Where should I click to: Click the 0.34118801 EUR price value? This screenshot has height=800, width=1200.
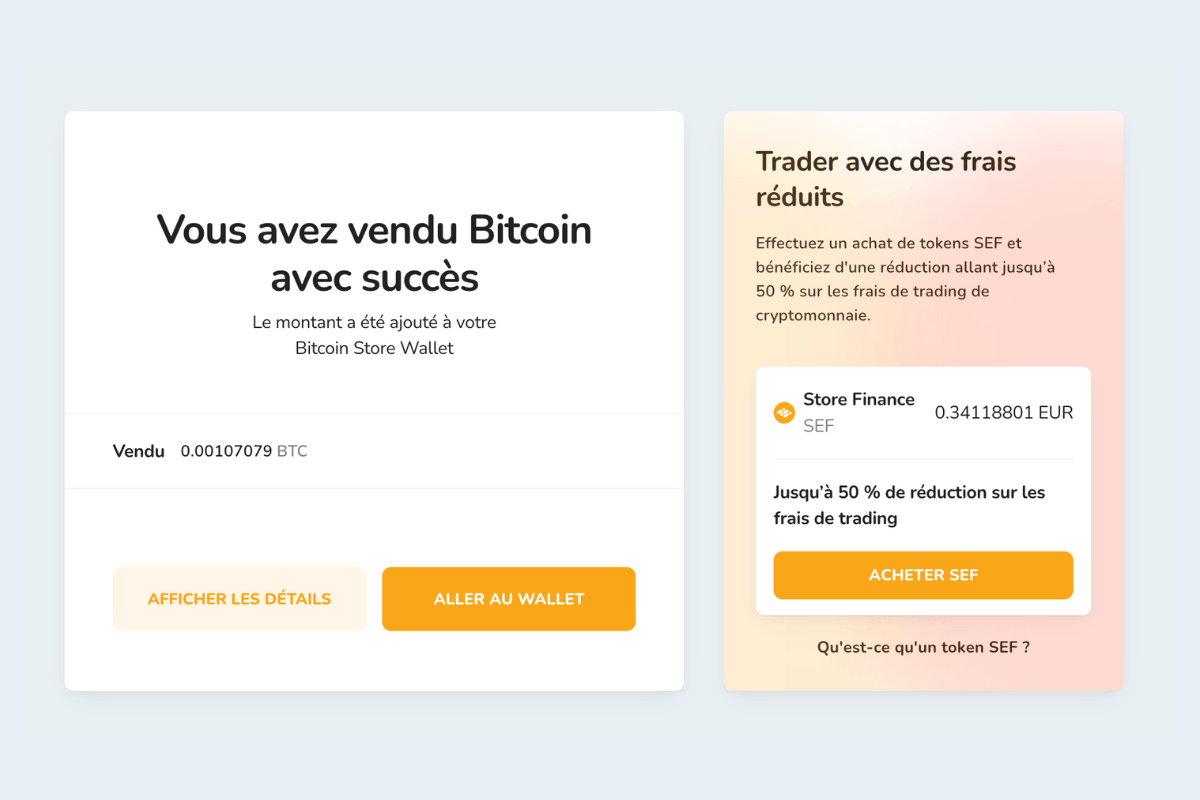click(1003, 411)
